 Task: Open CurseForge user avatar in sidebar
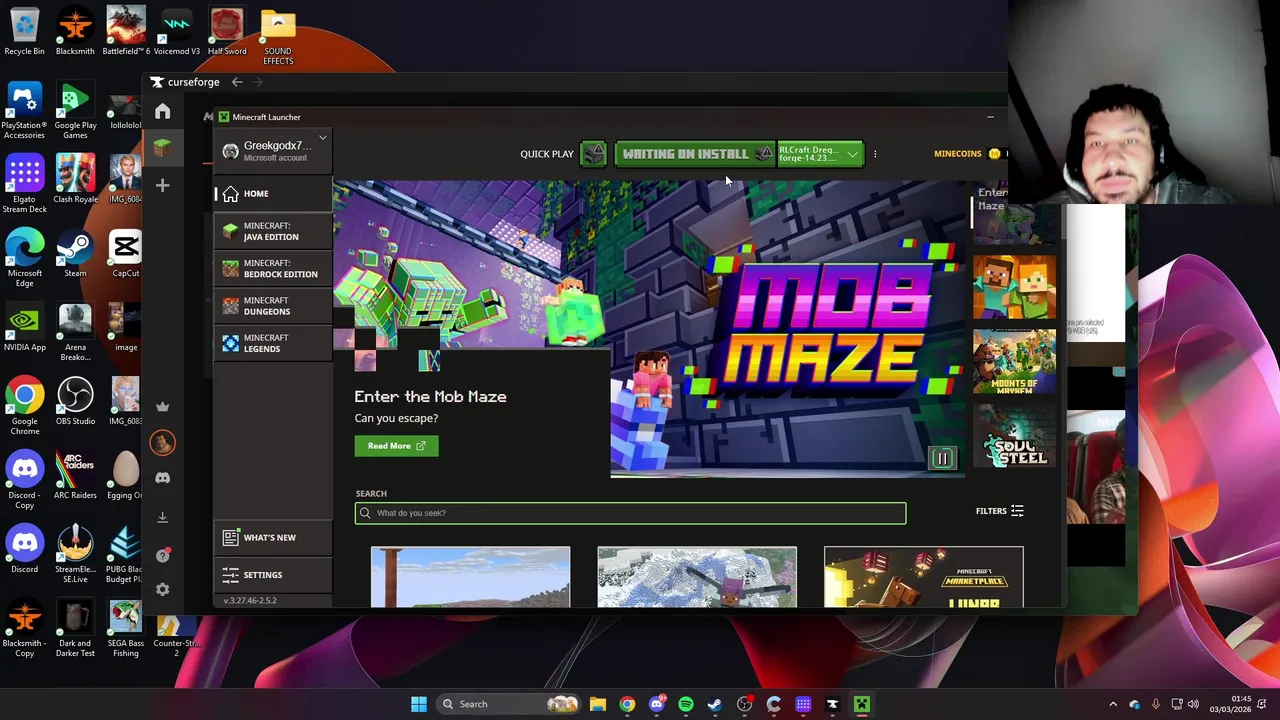click(x=163, y=442)
